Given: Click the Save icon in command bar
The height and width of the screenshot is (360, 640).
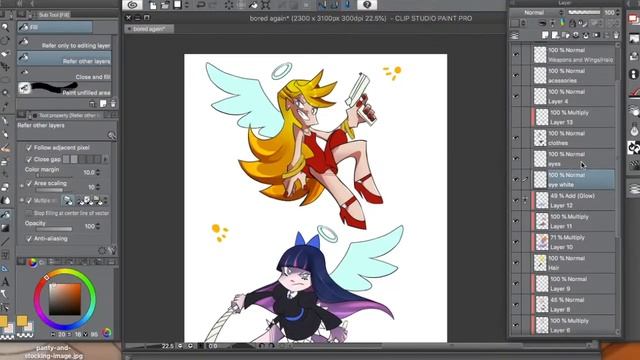Looking at the screenshot, I should 178,5.
